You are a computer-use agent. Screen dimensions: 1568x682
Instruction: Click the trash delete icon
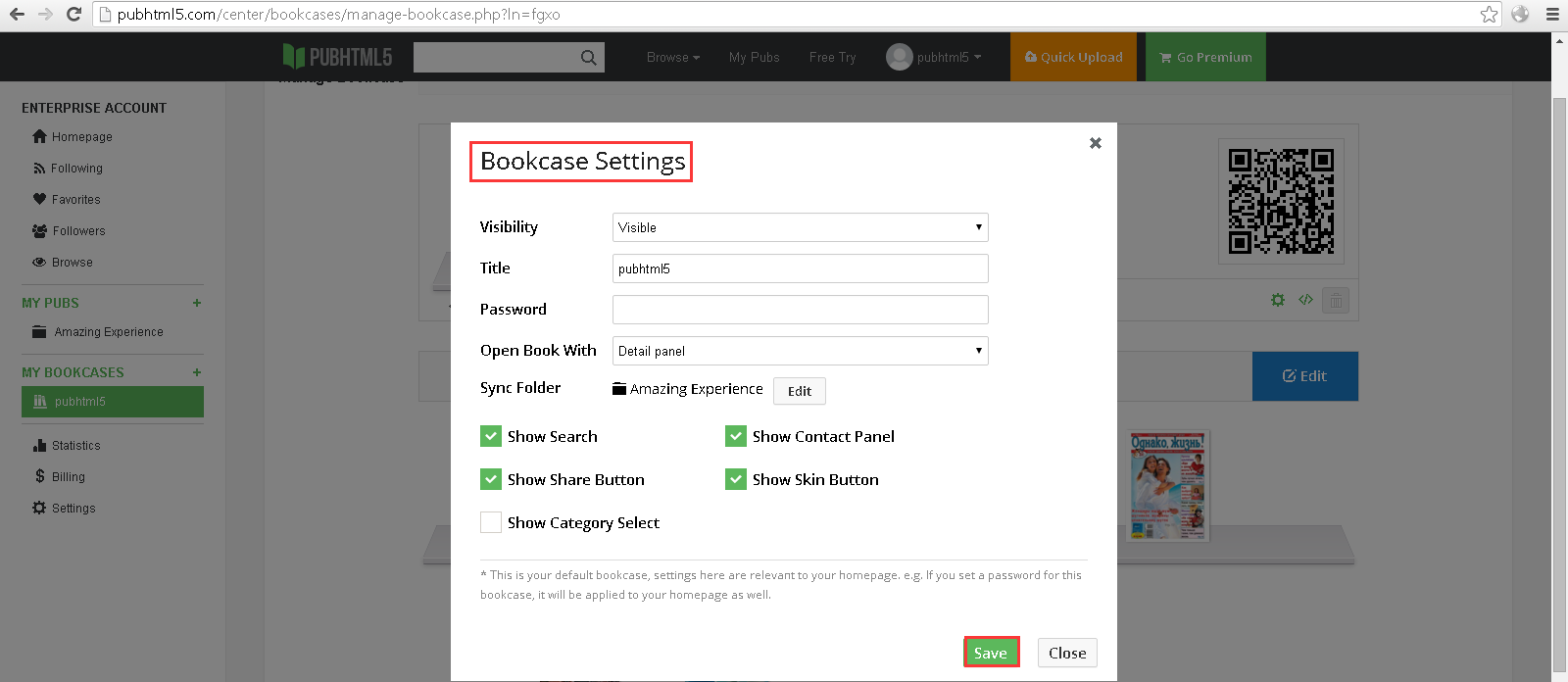pos(1336,300)
